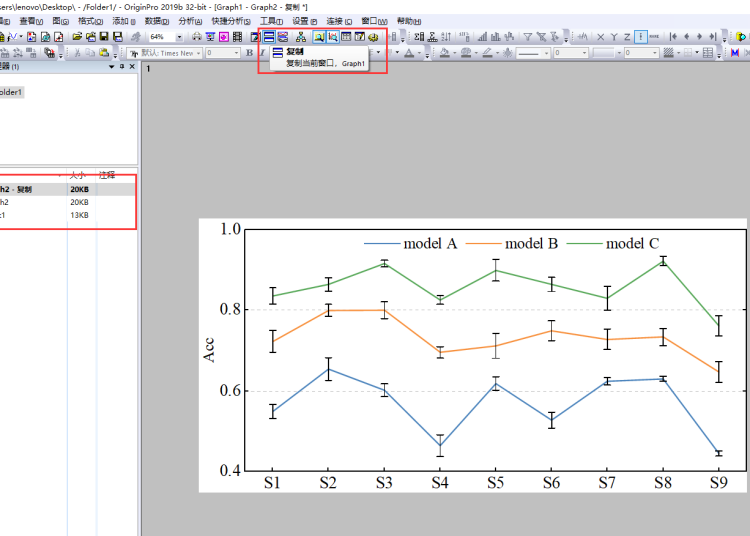
Task: Click the set as Y error bar icon
Action: 641,37
